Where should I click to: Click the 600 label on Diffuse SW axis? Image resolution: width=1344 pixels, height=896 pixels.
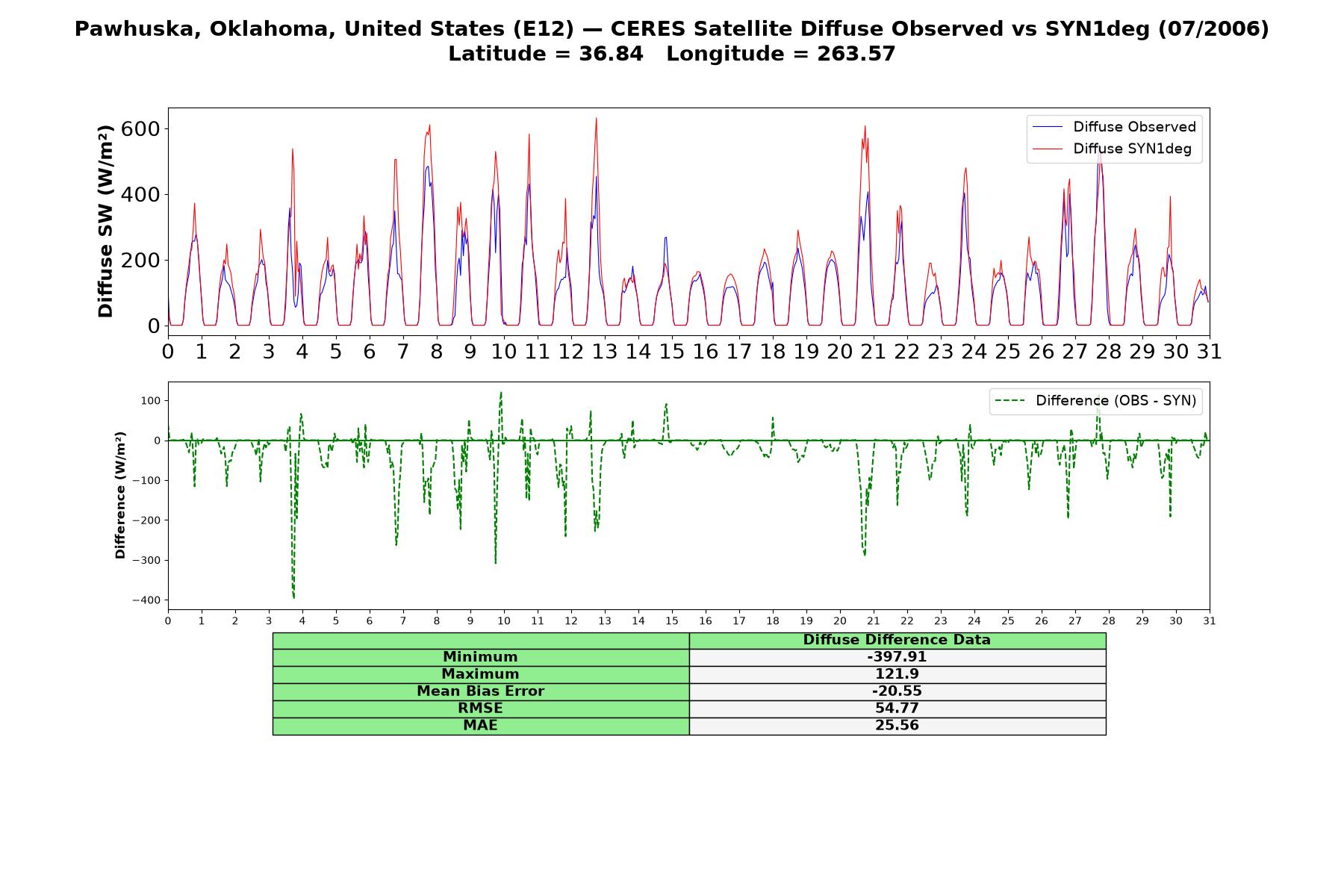click(140, 129)
